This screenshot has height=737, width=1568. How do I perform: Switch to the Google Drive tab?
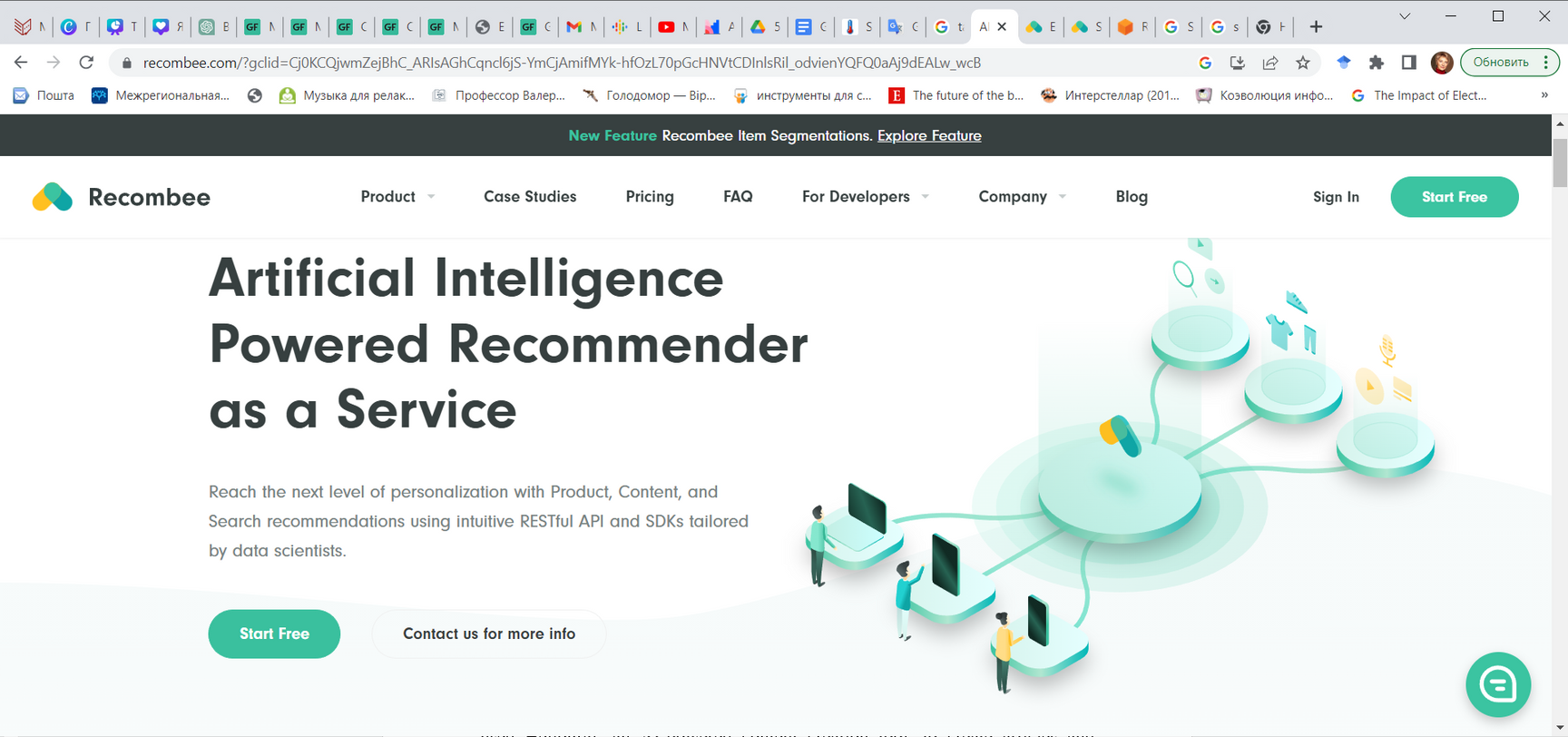pyautogui.click(x=765, y=27)
